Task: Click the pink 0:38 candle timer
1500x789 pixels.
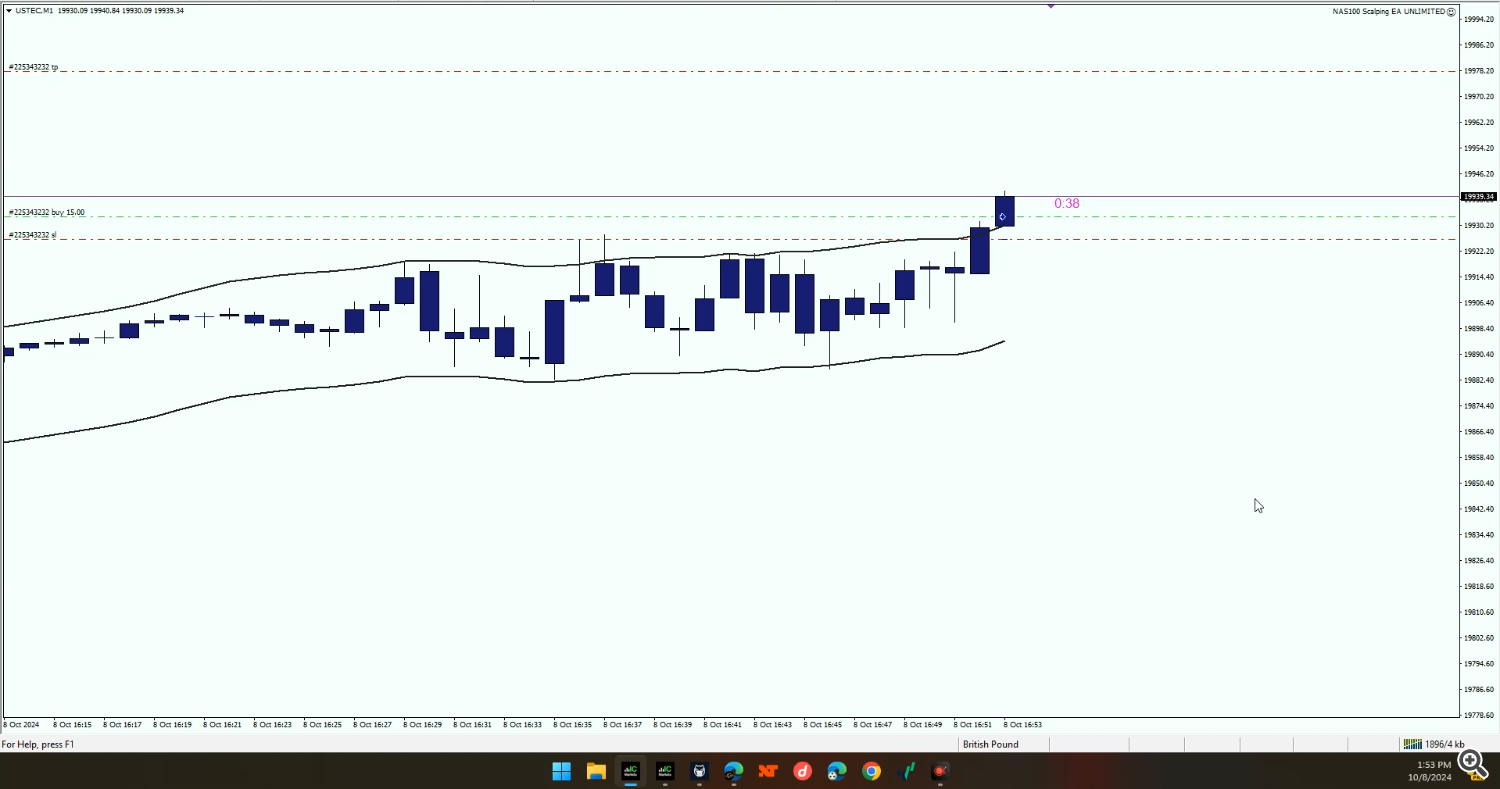Action: [x=1067, y=203]
